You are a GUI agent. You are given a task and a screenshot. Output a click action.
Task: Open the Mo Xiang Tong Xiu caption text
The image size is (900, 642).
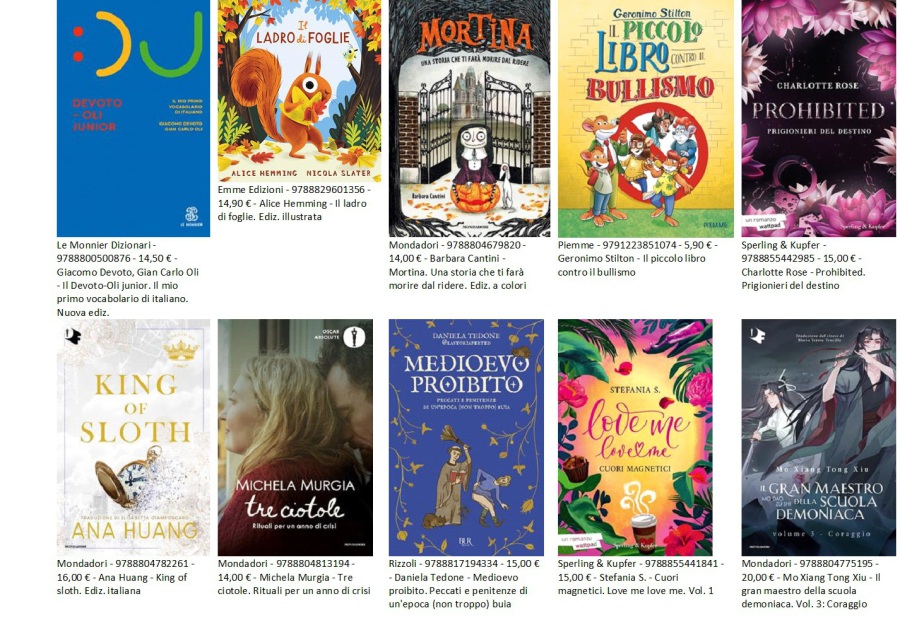tap(811, 583)
